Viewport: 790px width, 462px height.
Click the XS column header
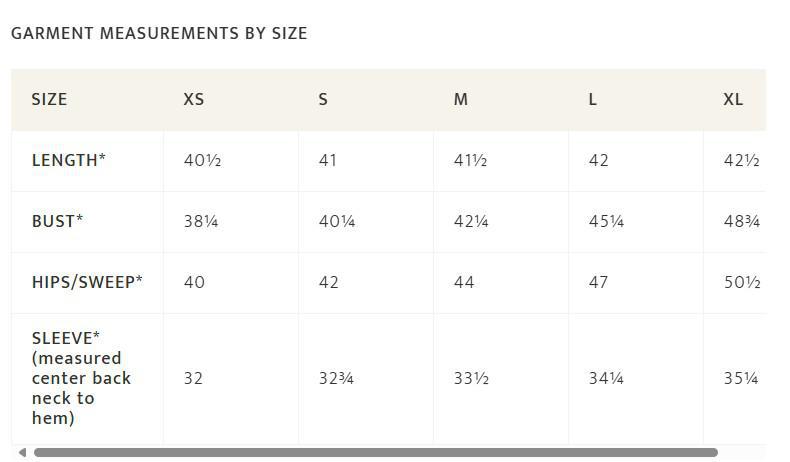coord(194,100)
